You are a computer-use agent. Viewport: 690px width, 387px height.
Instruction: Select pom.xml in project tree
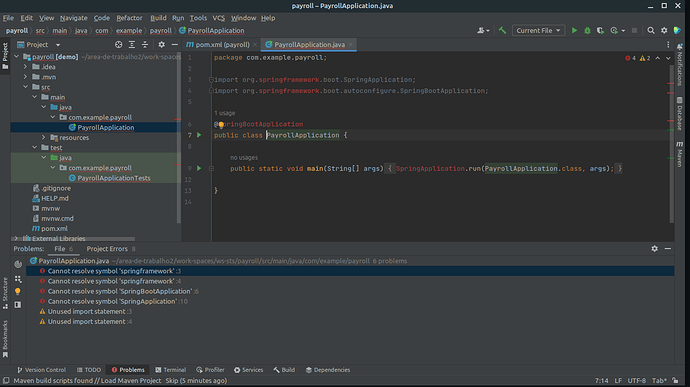coord(54,229)
